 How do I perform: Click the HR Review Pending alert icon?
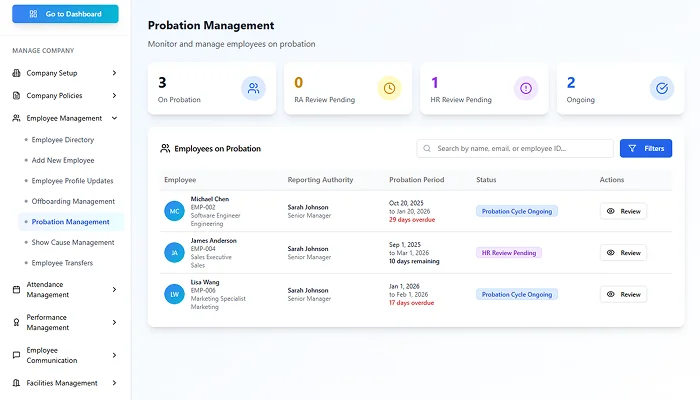[x=526, y=89]
